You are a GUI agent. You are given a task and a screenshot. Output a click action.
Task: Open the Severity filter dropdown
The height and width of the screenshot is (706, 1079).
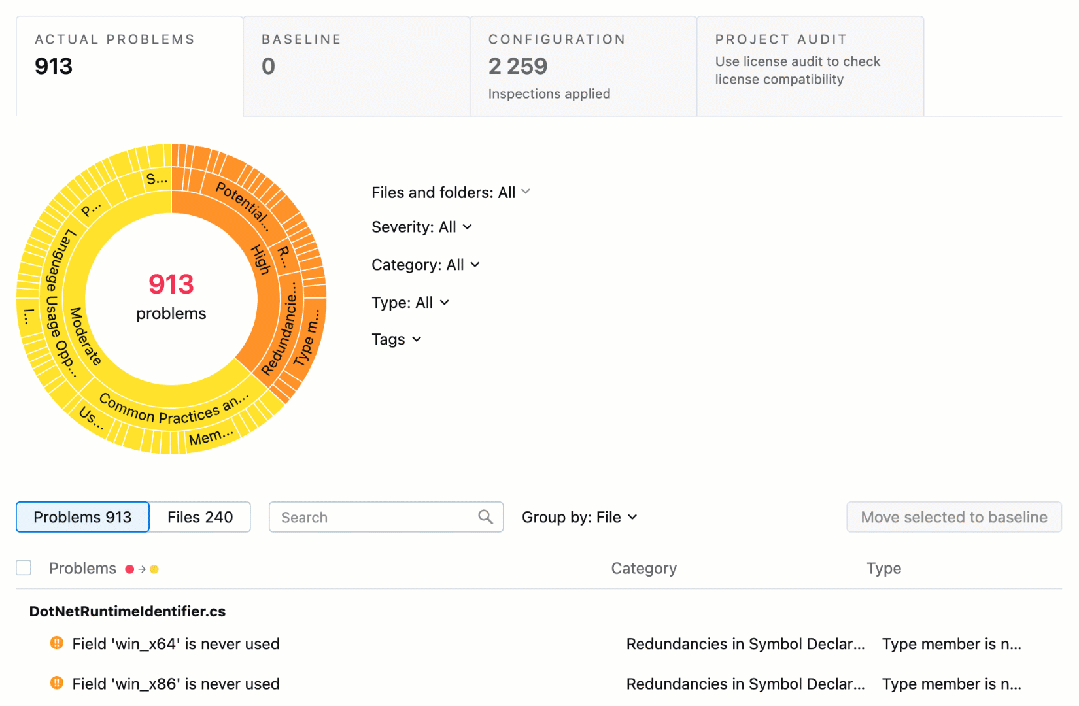pyautogui.click(x=421, y=227)
